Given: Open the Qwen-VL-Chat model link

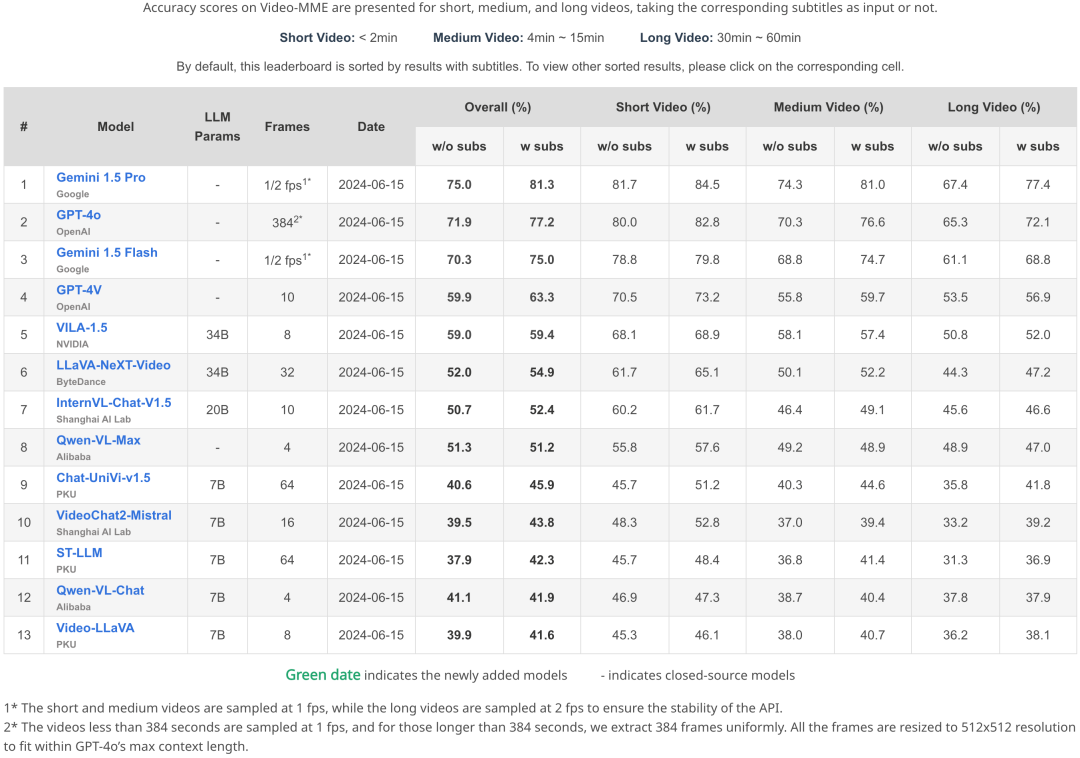Looking at the screenshot, I should [x=100, y=590].
